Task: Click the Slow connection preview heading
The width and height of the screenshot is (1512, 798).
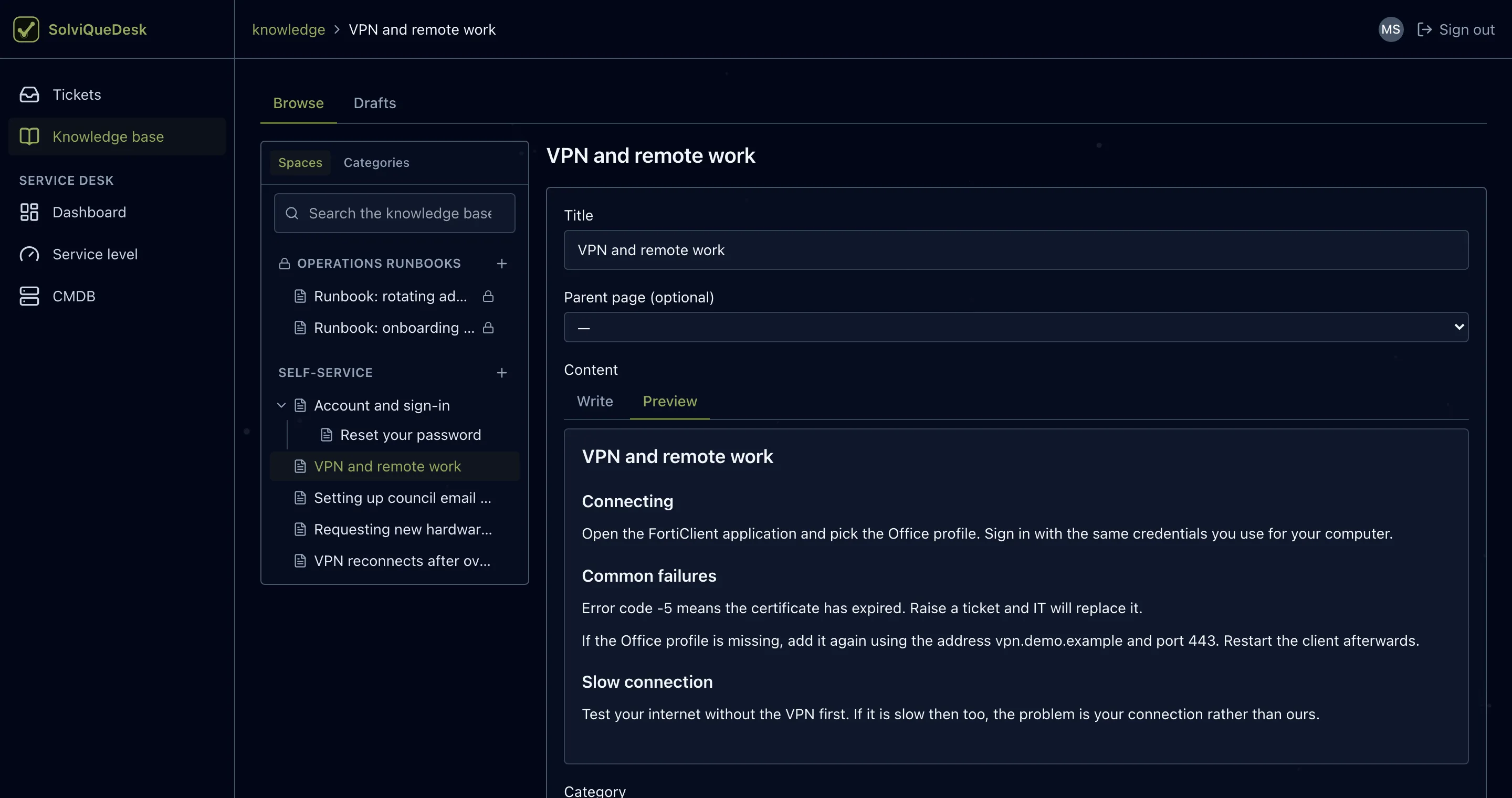Action: click(647, 682)
